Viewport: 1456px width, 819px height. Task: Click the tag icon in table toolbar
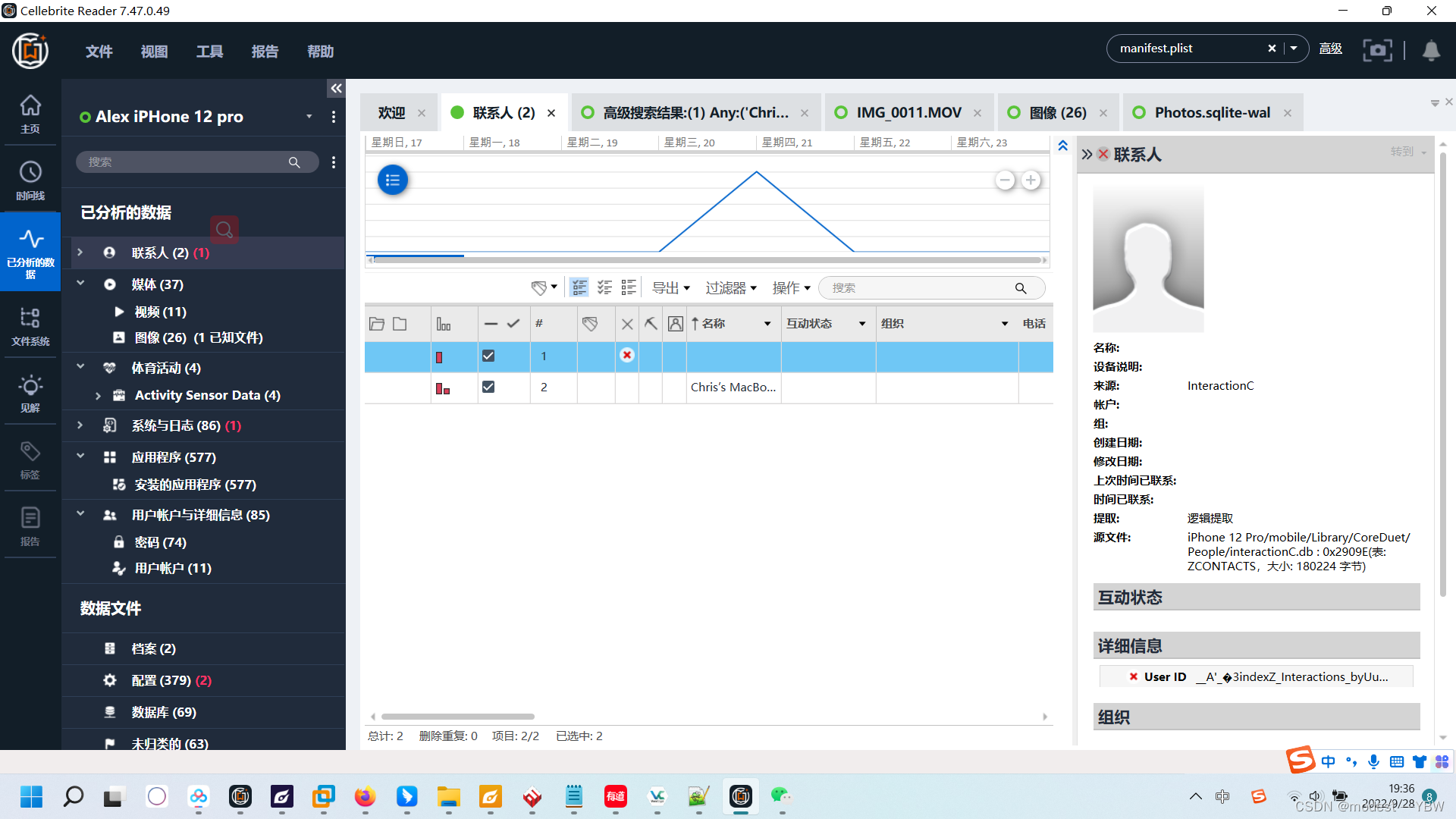coord(539,288)
